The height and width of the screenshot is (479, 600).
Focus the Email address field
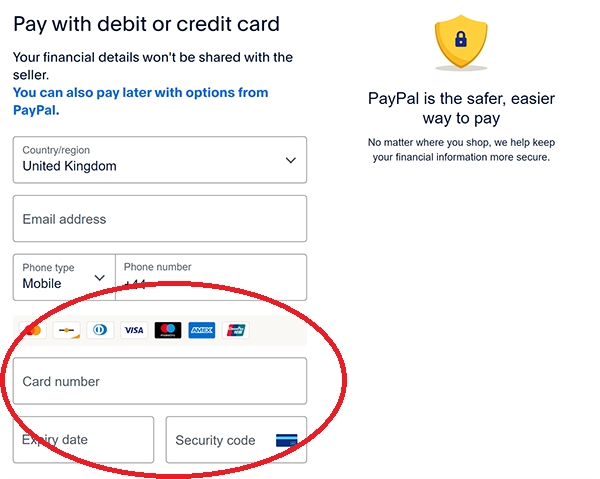pos(160,219)
